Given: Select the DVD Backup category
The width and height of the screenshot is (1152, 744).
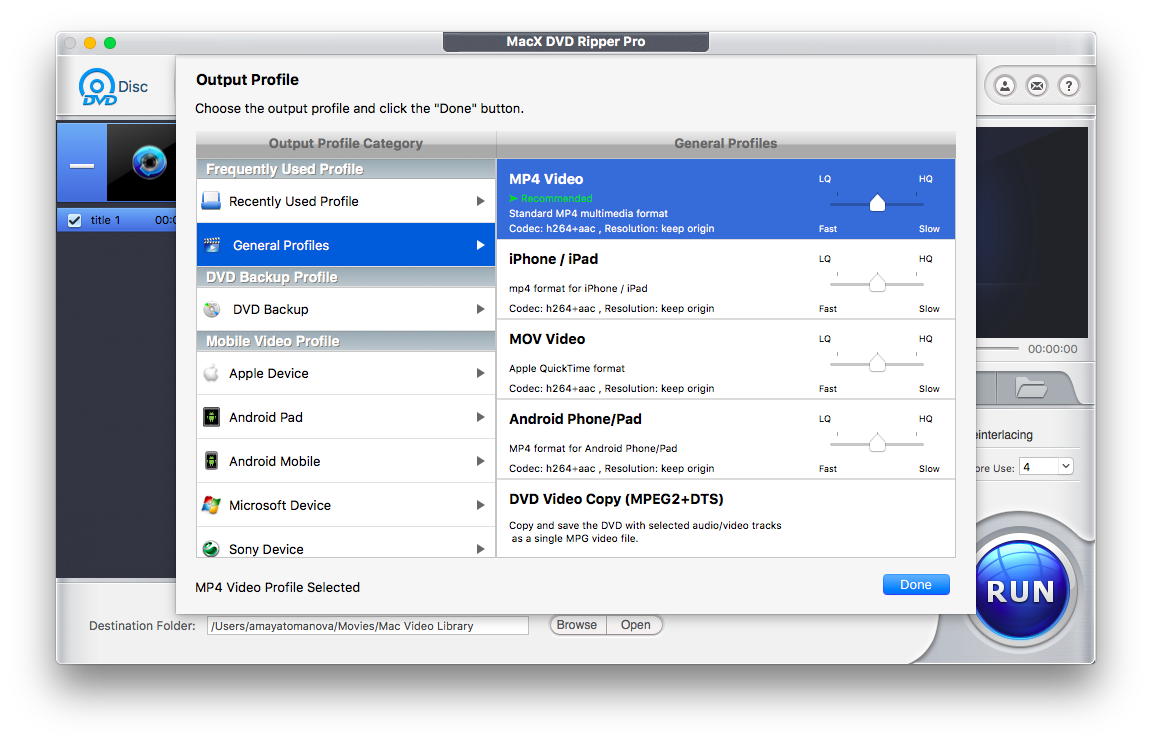Looking at the screenshot, I should 346,309.
